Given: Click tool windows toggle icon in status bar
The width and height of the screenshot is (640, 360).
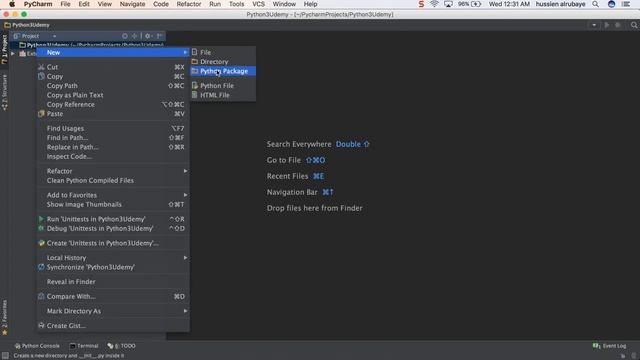Looking at the screenshot, I should pyautogui.click(x=5, y=356).
